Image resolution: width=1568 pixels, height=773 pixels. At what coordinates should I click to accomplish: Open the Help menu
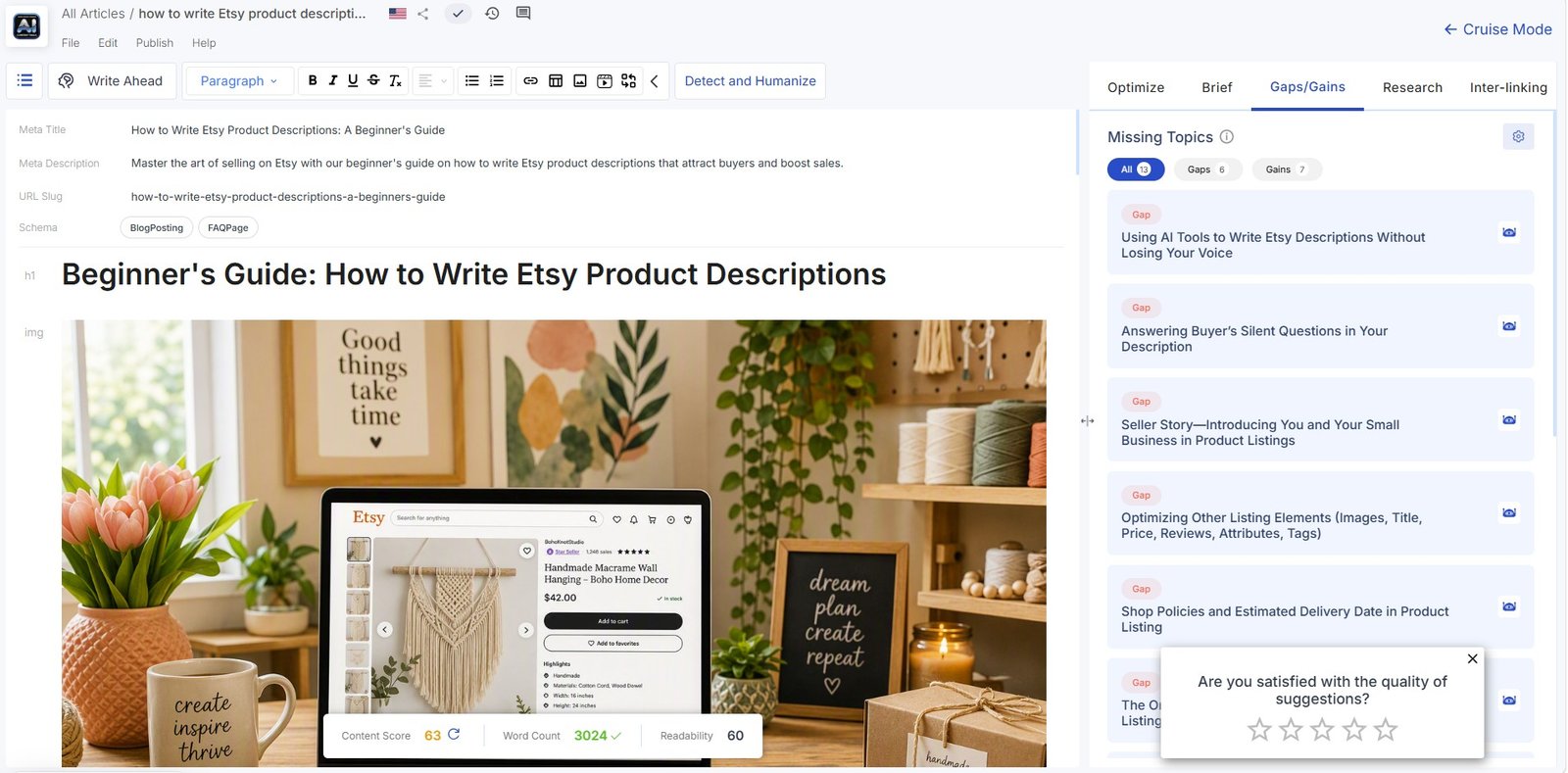pyautogui.click(x=204, y=43)
